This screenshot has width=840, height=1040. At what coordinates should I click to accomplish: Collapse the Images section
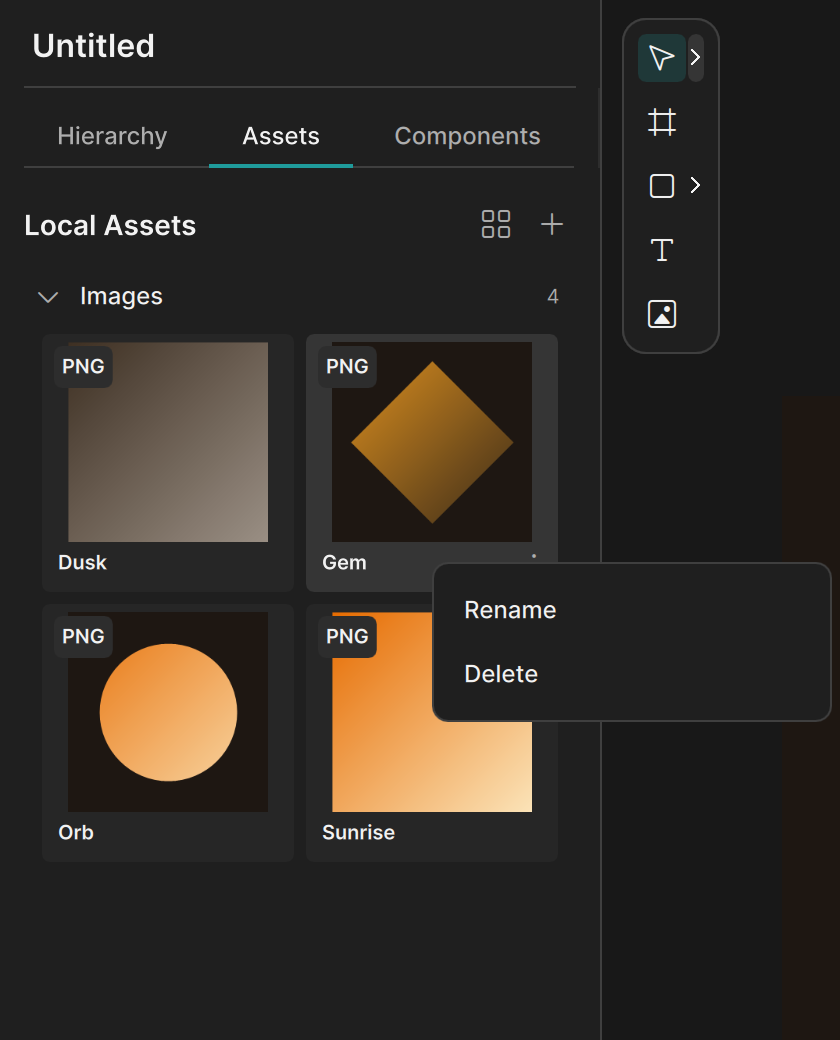(x=48, y=296)
